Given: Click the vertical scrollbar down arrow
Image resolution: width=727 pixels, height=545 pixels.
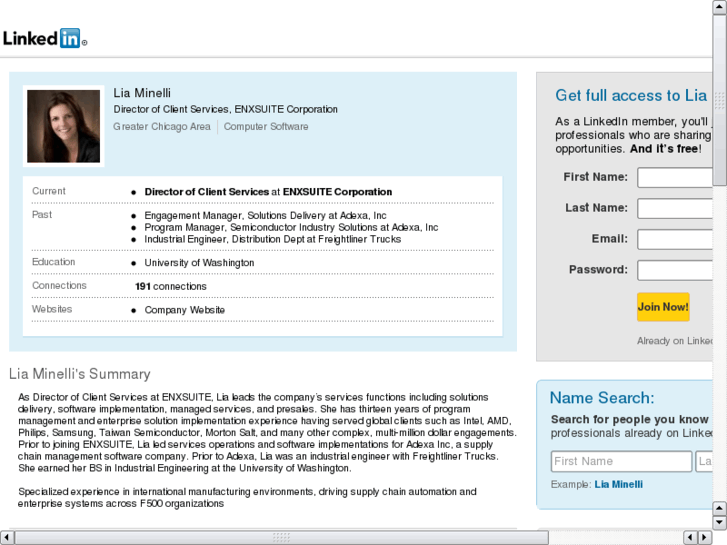Looking at the screenshot, I should tap(720, 522).
